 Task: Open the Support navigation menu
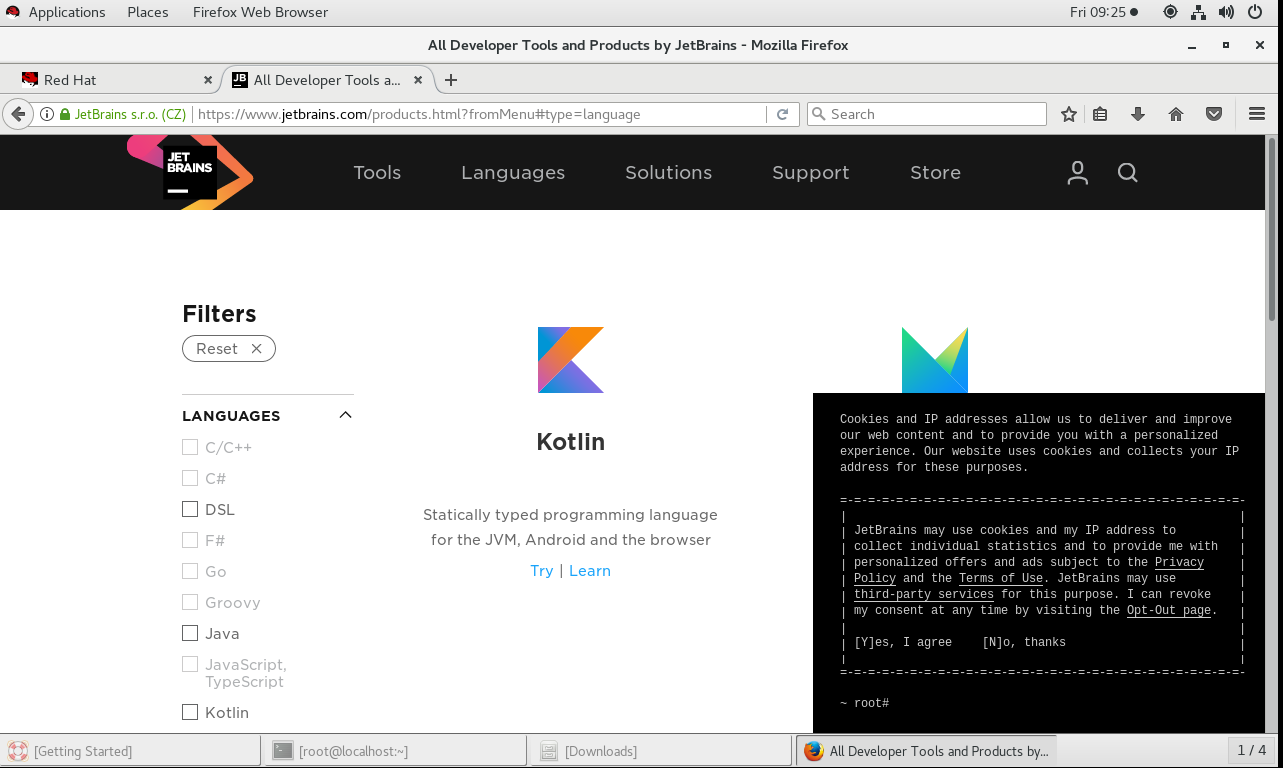tap(811, 173)
